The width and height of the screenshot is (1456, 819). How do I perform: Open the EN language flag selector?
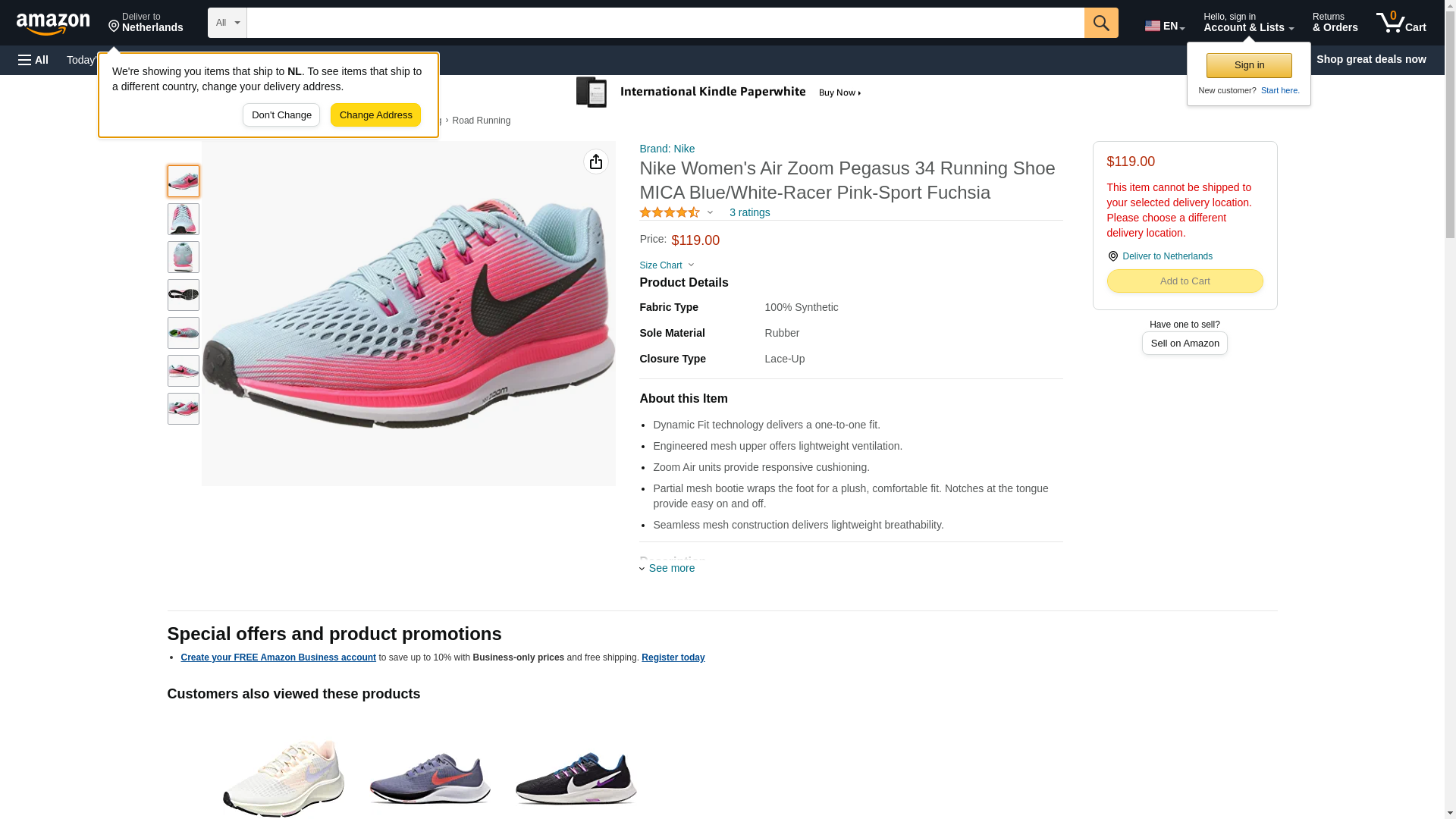pyautogui.click(x=1165, y=26)
